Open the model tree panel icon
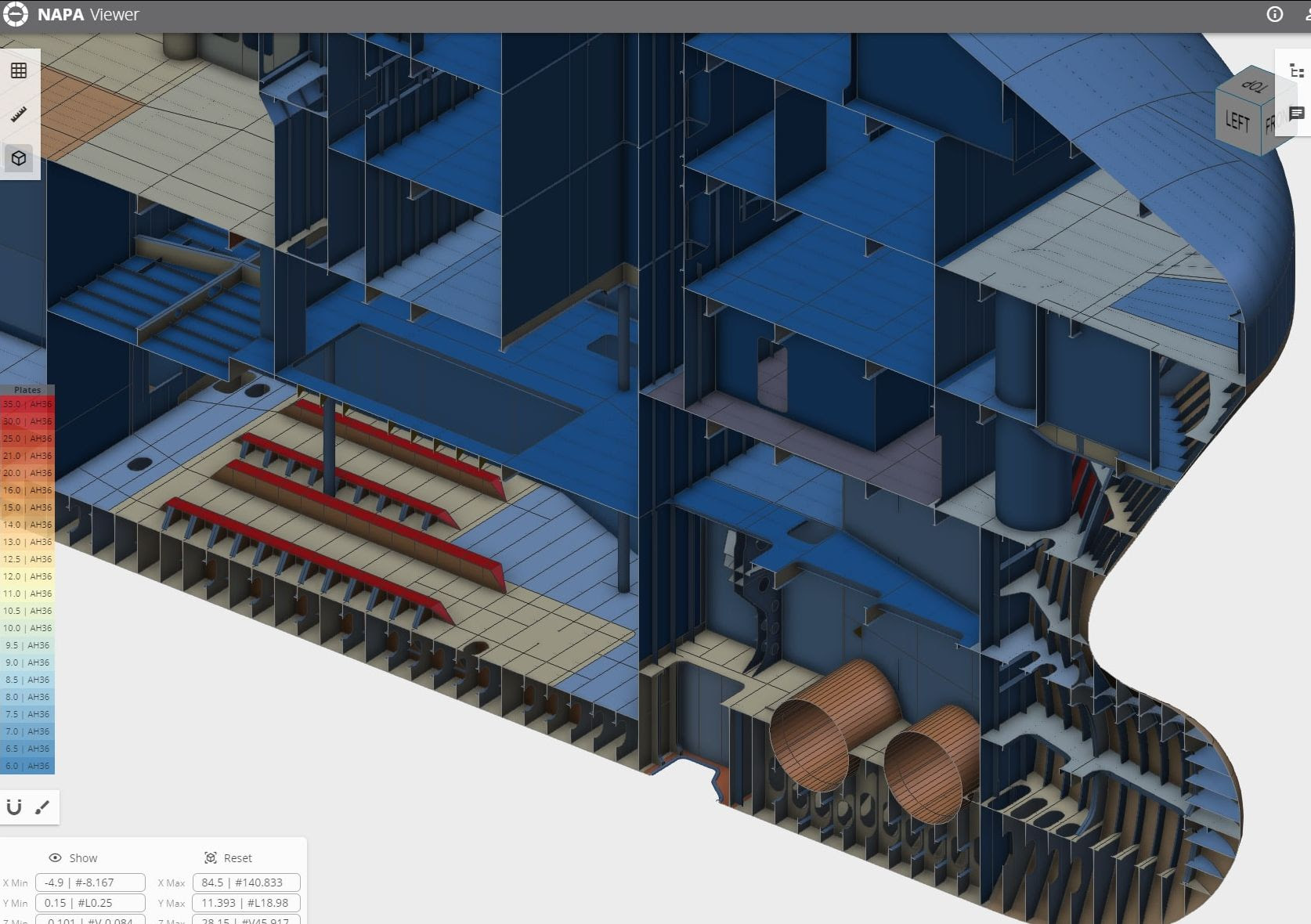Viewport: 1311px width, 924px height. pyautogui.click(x=1297, y=70)
